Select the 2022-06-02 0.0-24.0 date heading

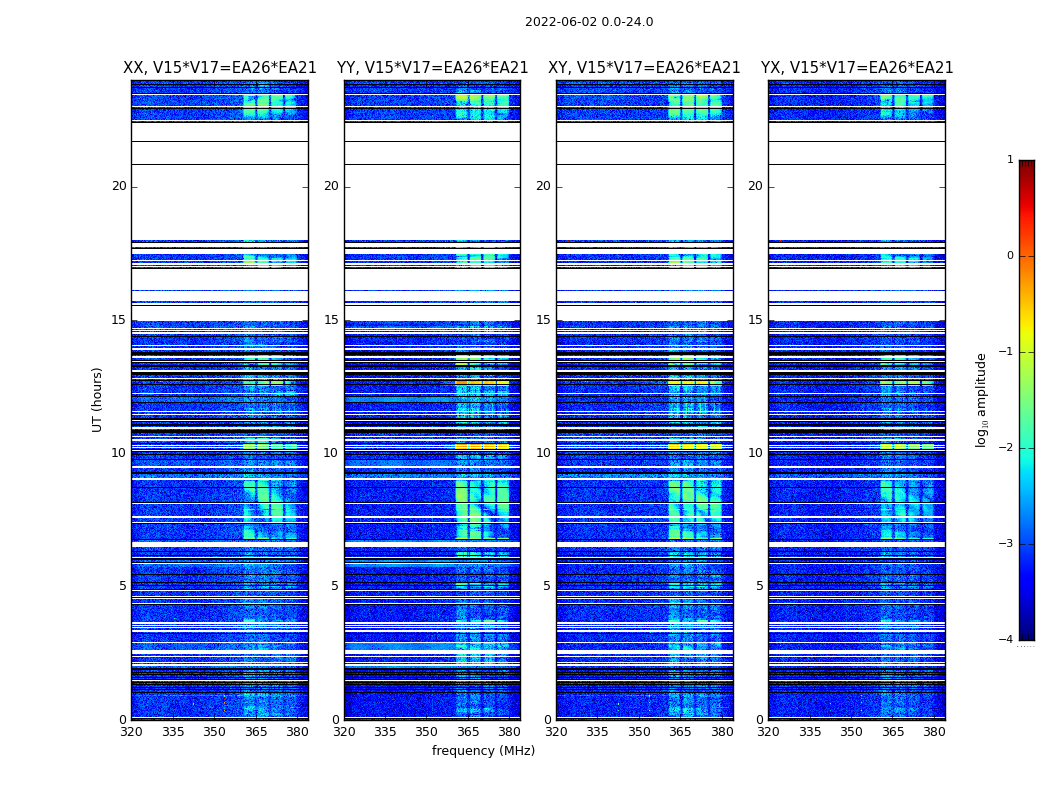[589, 22]
